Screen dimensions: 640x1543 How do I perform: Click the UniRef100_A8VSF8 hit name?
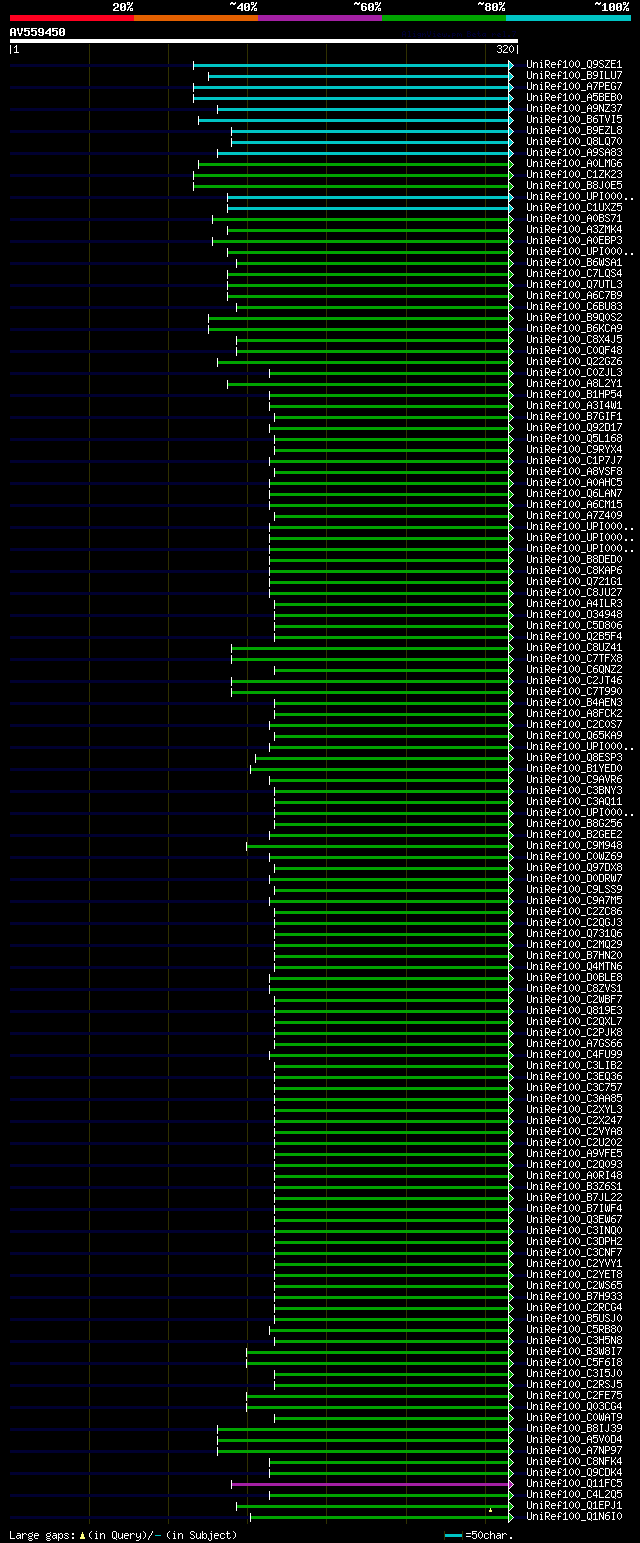coord(574,472)
